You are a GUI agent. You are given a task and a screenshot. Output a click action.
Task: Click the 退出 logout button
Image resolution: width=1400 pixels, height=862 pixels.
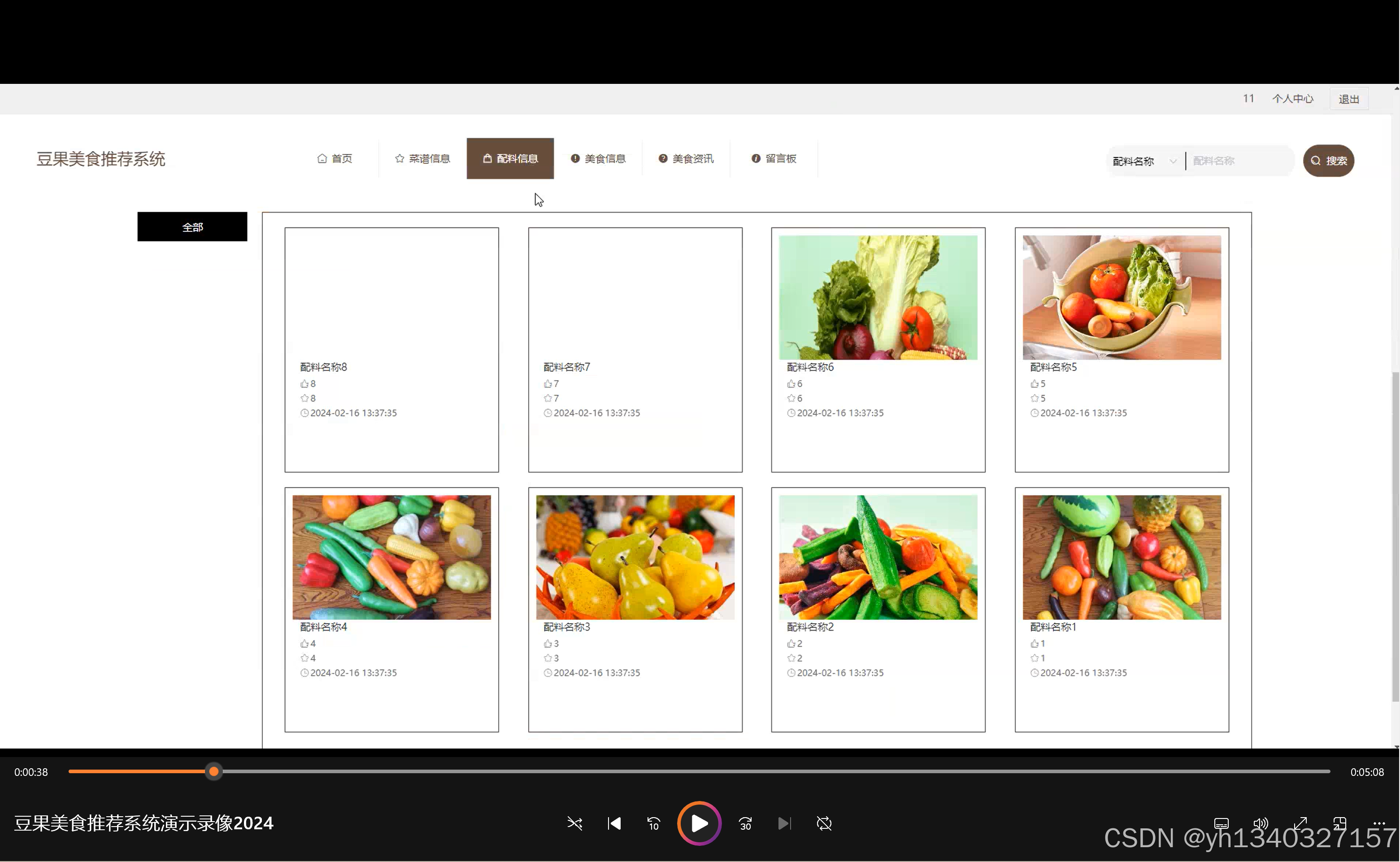click(1349, 99)
